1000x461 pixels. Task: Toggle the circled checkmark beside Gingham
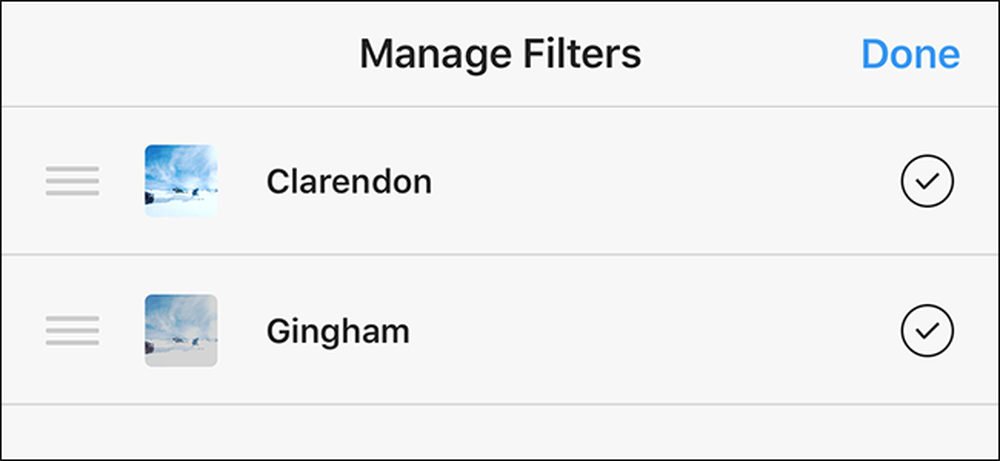coord(927,330)
